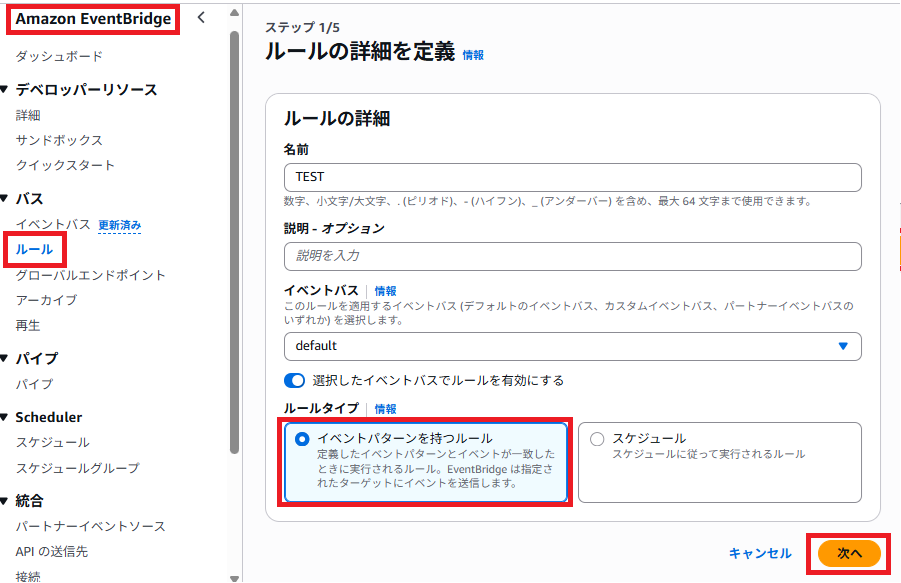Open グローバルエンドポイント in the sidebar
The image size is (901, 583).
(x=90, y=275)
